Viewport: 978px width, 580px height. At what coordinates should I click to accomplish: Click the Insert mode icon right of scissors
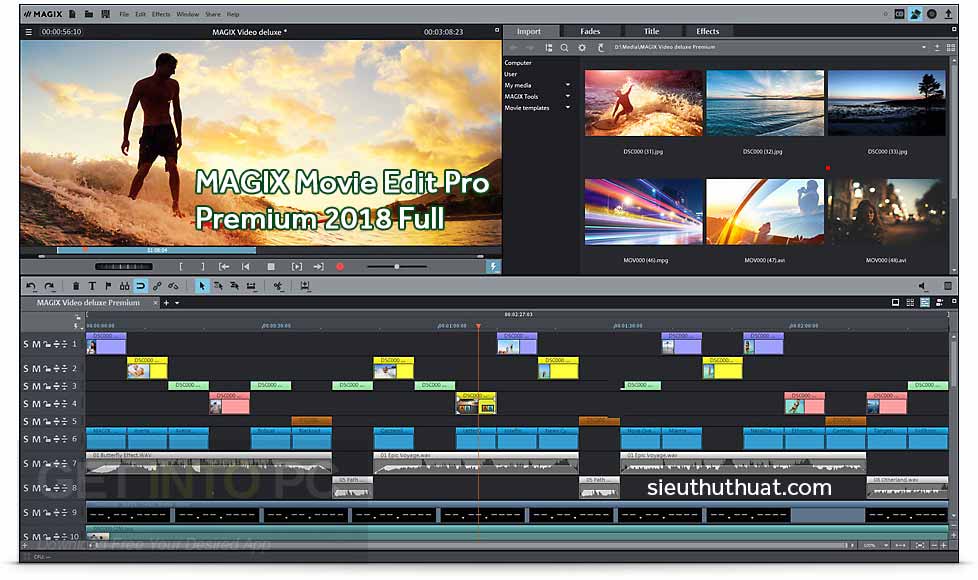pyautogui.click(x=305, y=286)
